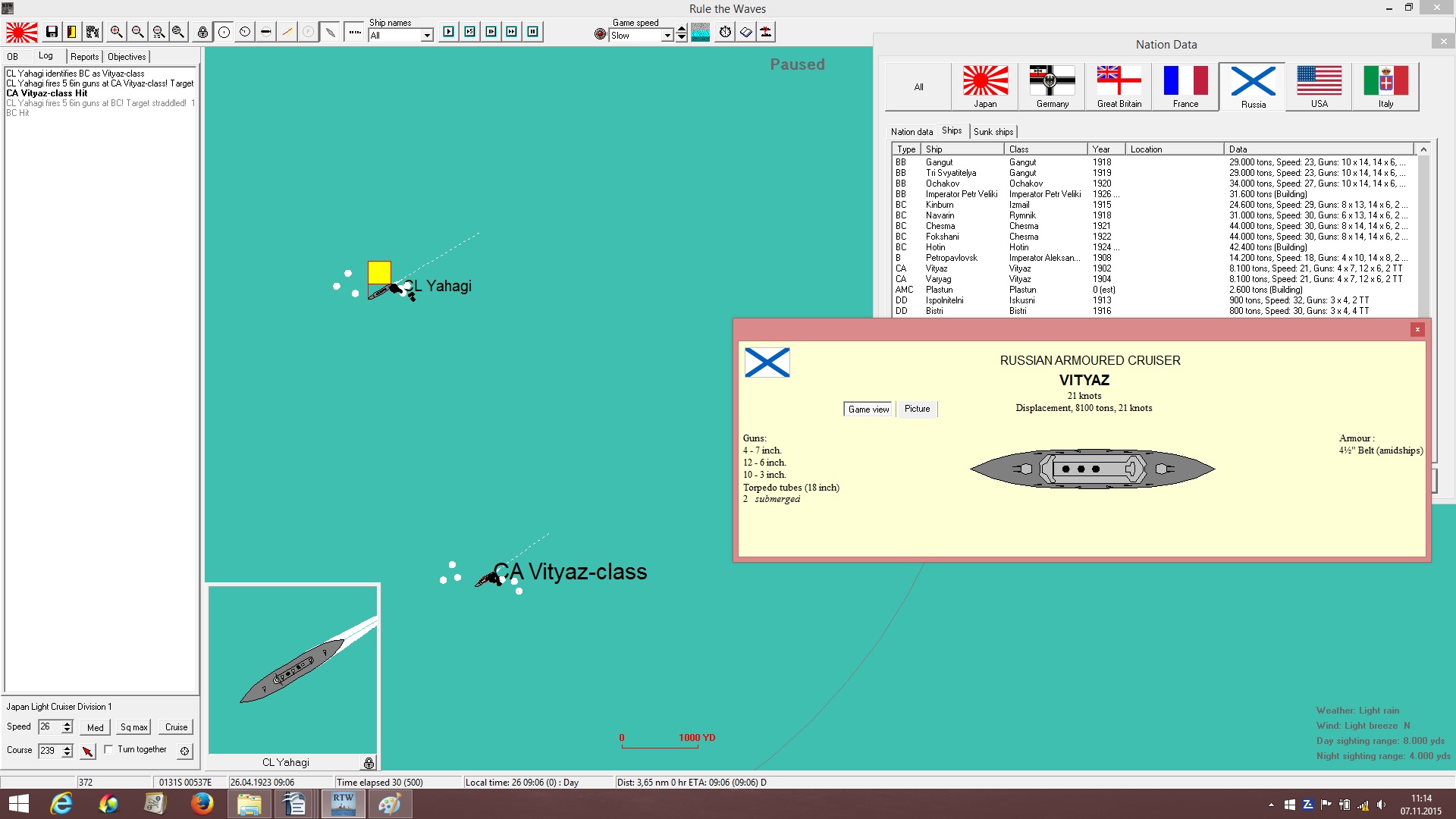Image resolution: width=1456 pixels, height=819 pixels.
Task: Toggle the red-yellow firing line icon
Action: pyautogui.click(x=287, y=32)
